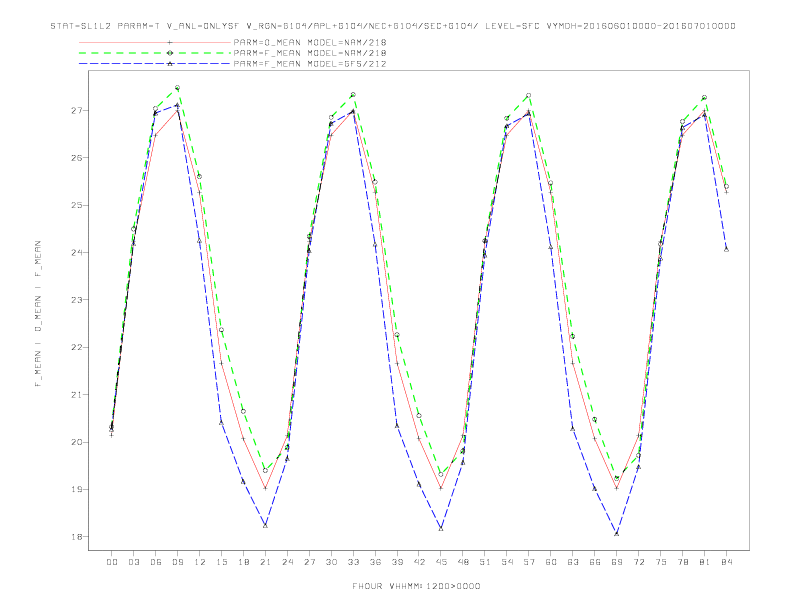Click x-axis tick label 15
792x612 pixels.
click(221, 562)
